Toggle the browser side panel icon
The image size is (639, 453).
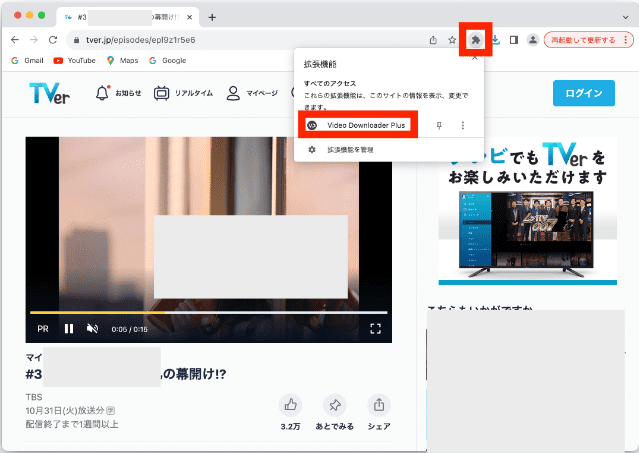[x=514, y=40]
